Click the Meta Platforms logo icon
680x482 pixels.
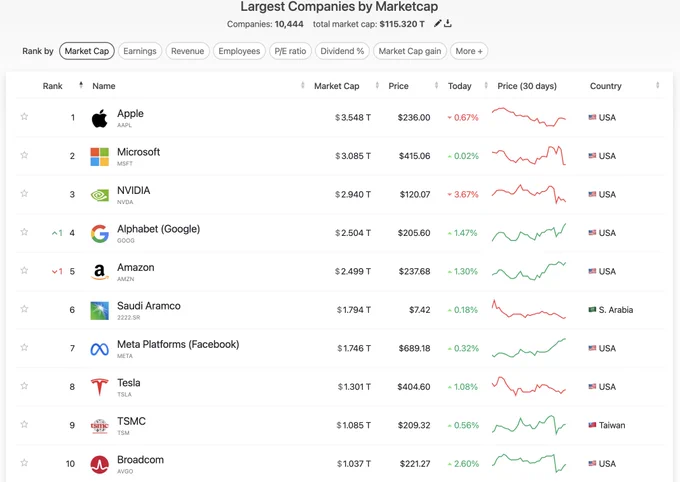99,349
